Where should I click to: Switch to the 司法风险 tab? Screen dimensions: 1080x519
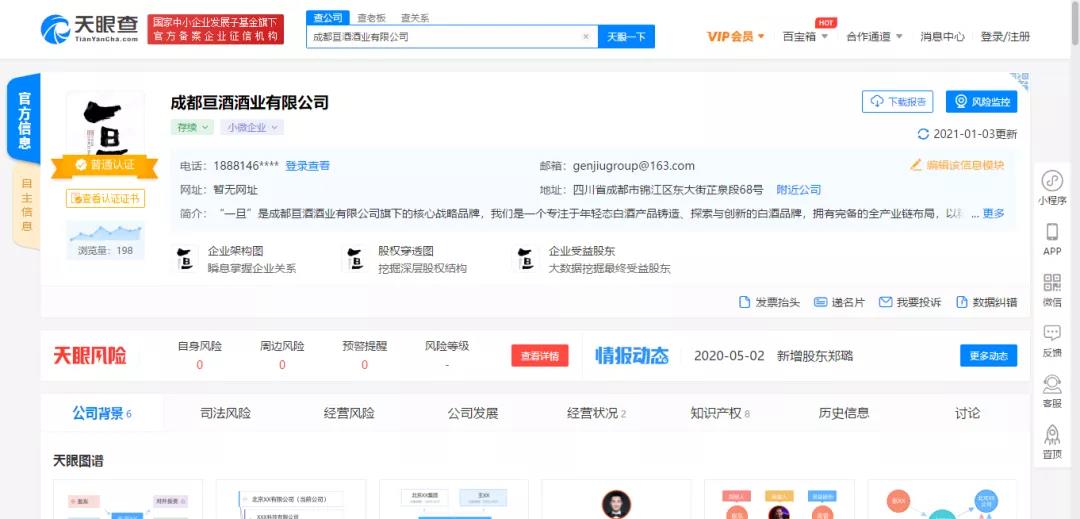pos(225,413)
